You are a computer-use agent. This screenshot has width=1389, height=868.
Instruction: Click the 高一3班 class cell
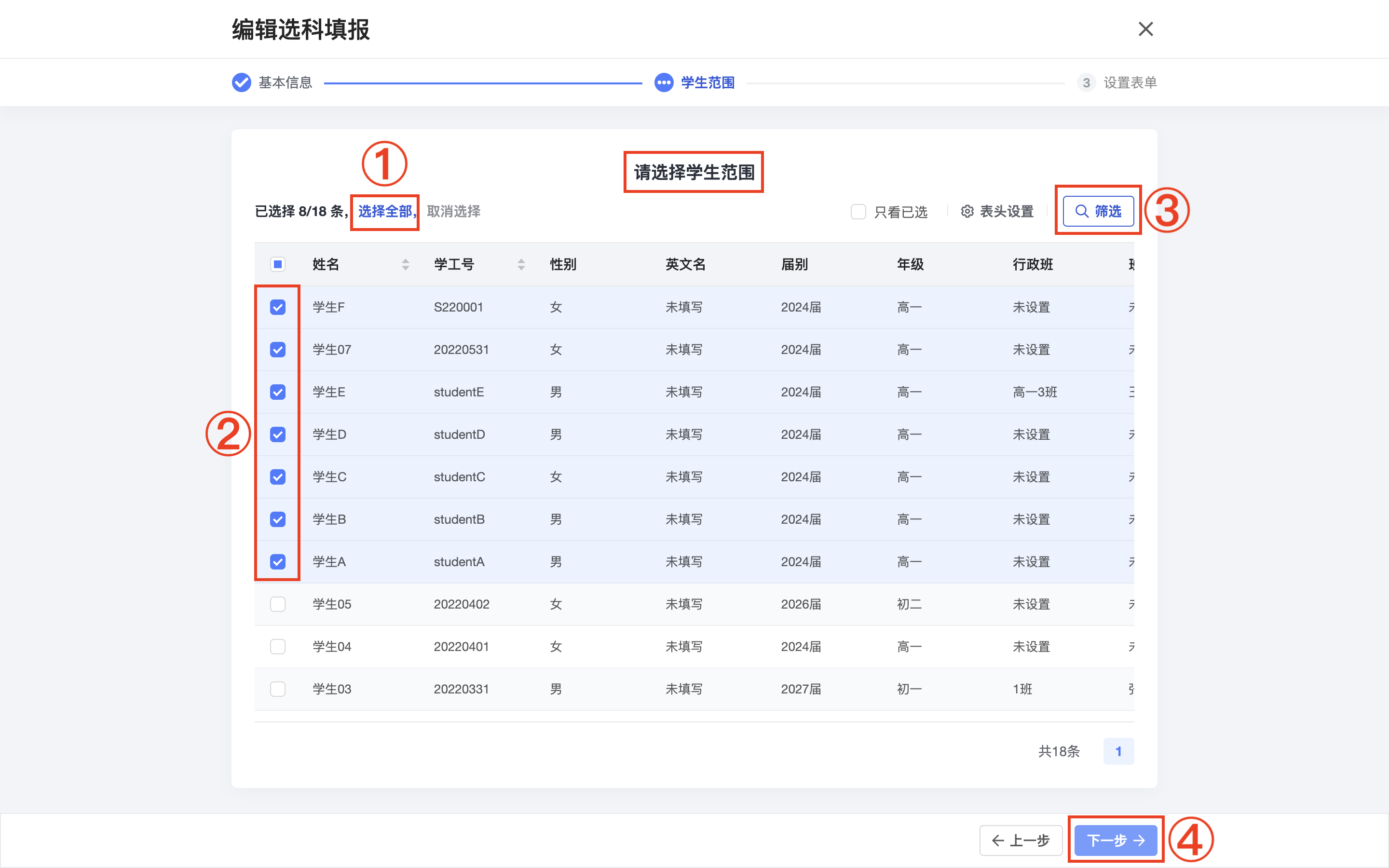click(x=1035, y=392)
